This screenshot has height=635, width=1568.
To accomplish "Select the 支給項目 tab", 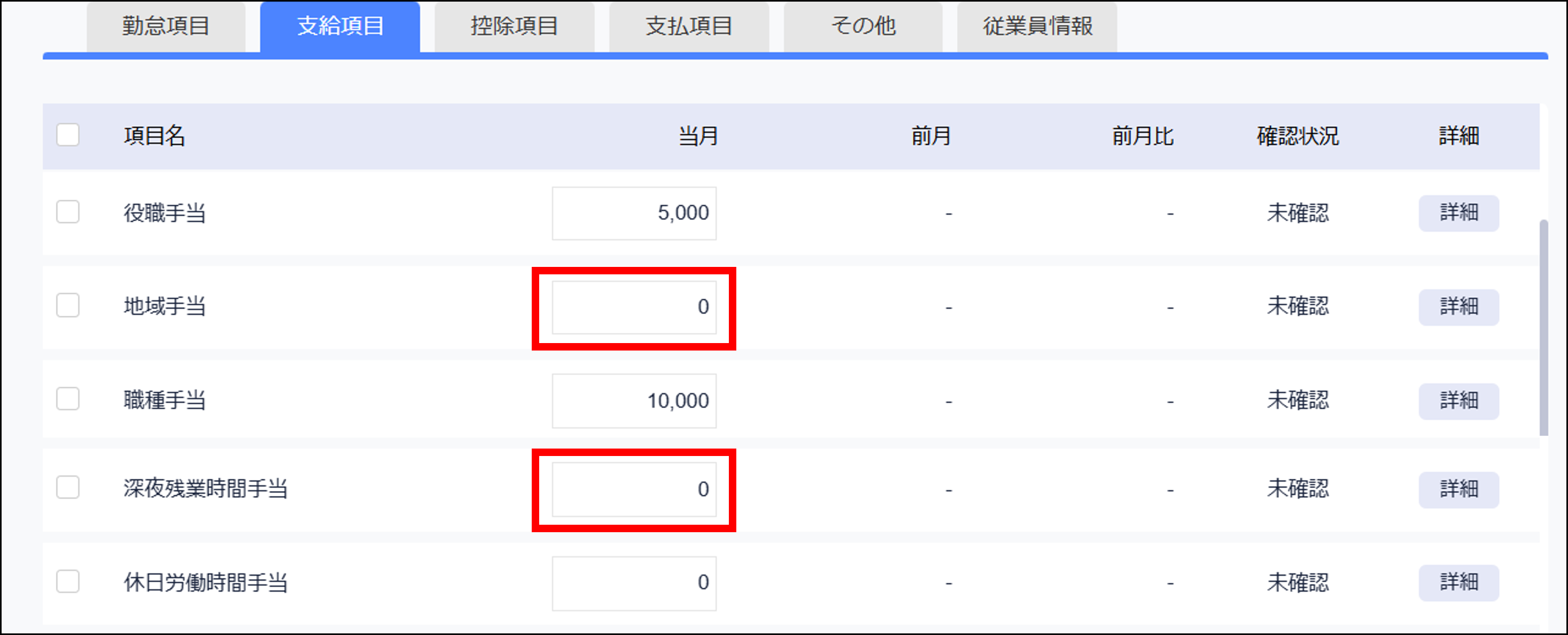I will click(339, 26).
